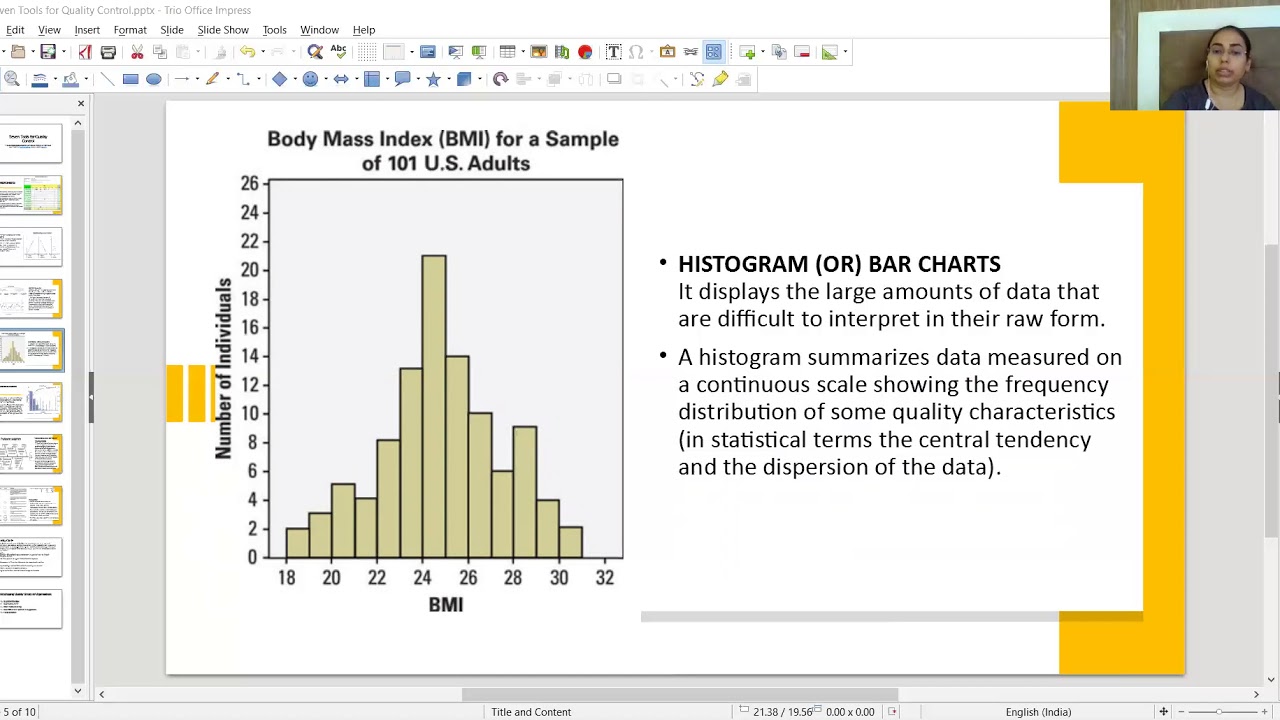Open the Help menu
The image size is (1280, 720).
click(364, 30)
